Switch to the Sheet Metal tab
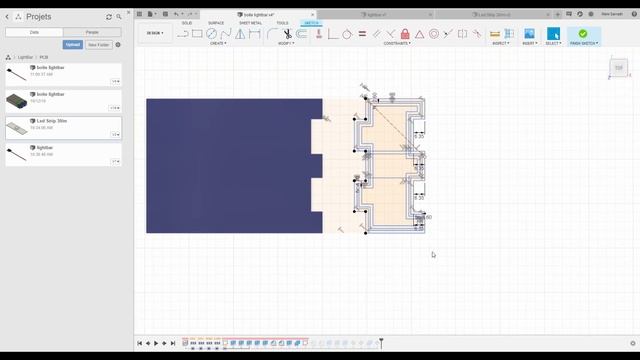 click(251, 23)
